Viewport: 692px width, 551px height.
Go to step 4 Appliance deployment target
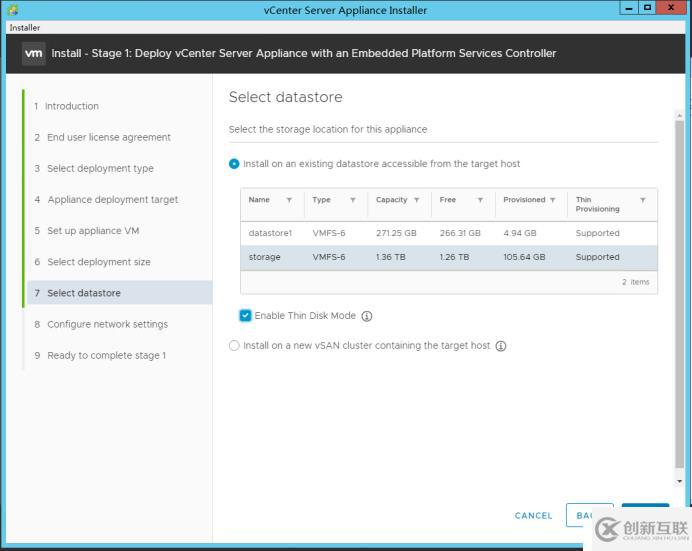point(106,199)
